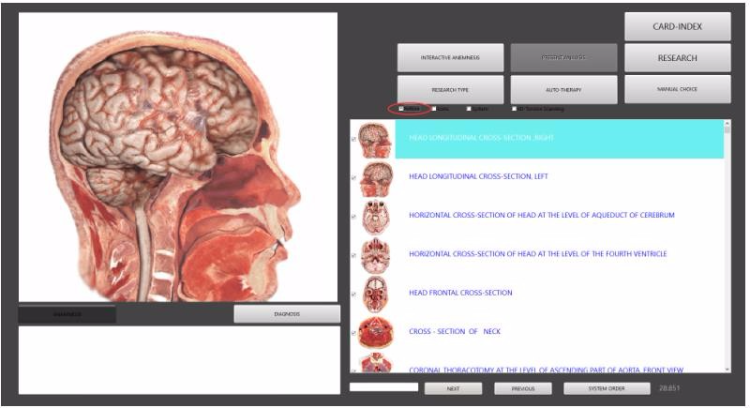
Task: Click the head longitudinal cross-section left thumbnail
Action: (x=376, y=179)
